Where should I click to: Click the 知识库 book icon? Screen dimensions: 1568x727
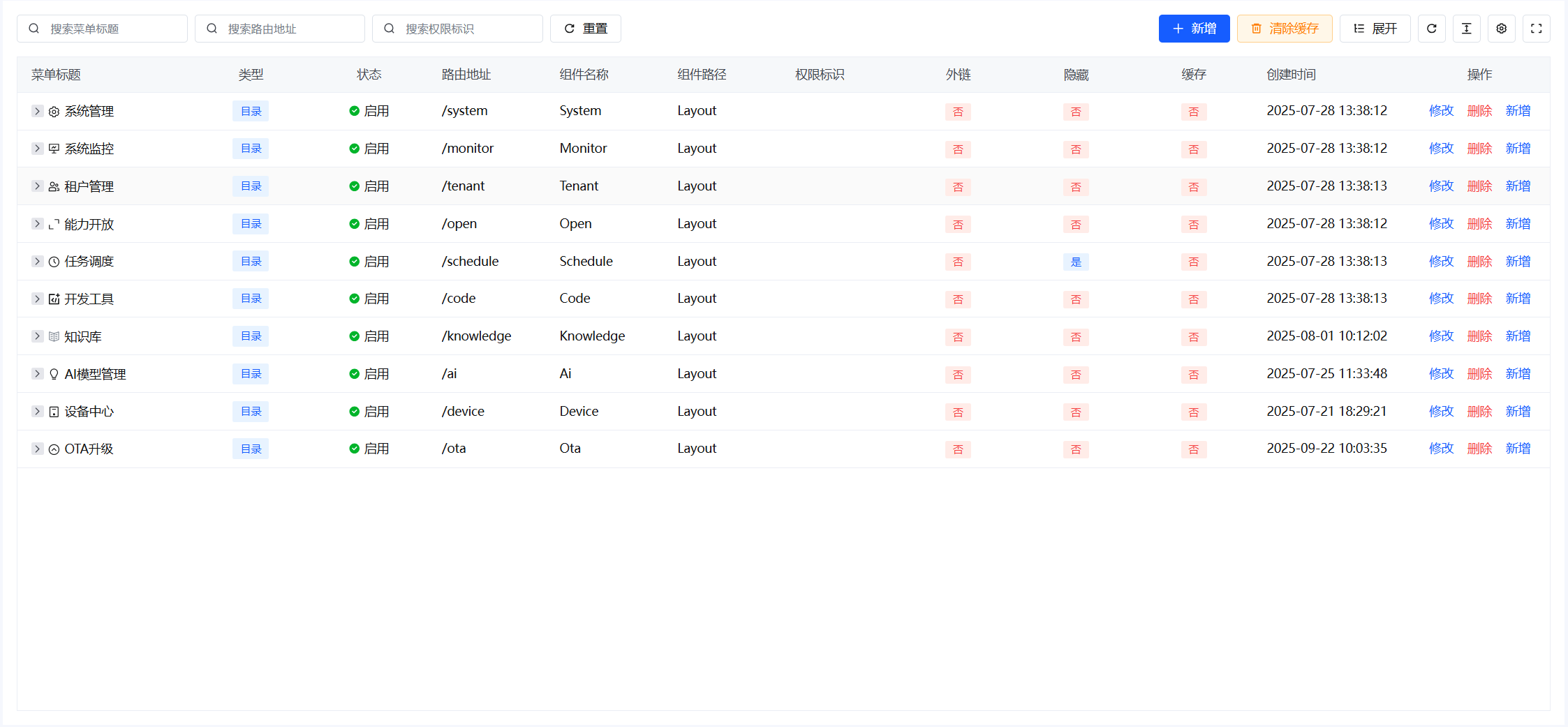[54, 336]
